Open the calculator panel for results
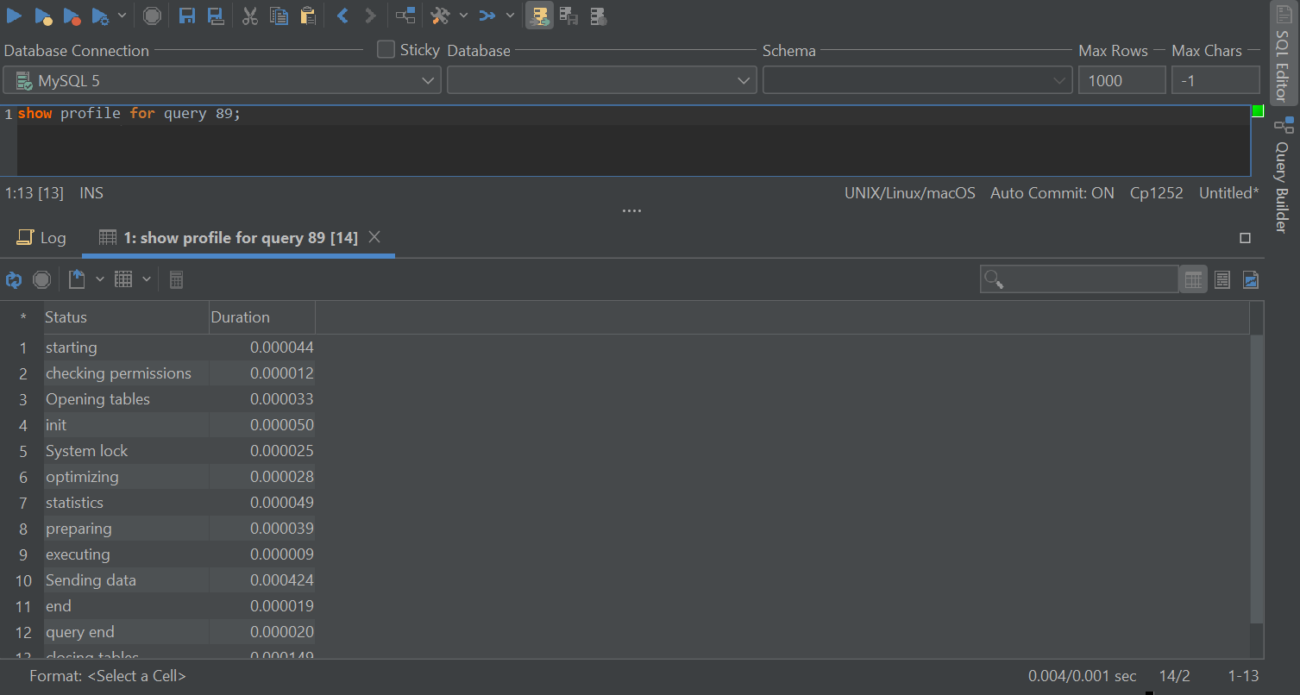 click(x=176, y=279)
